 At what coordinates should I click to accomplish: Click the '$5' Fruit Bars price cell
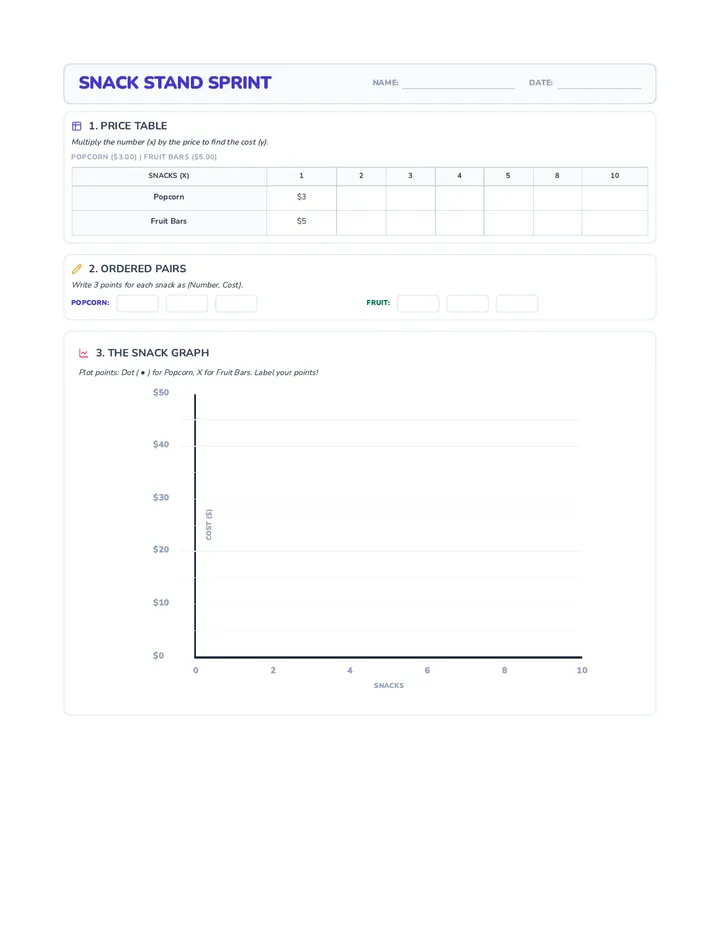coord(301,223)
